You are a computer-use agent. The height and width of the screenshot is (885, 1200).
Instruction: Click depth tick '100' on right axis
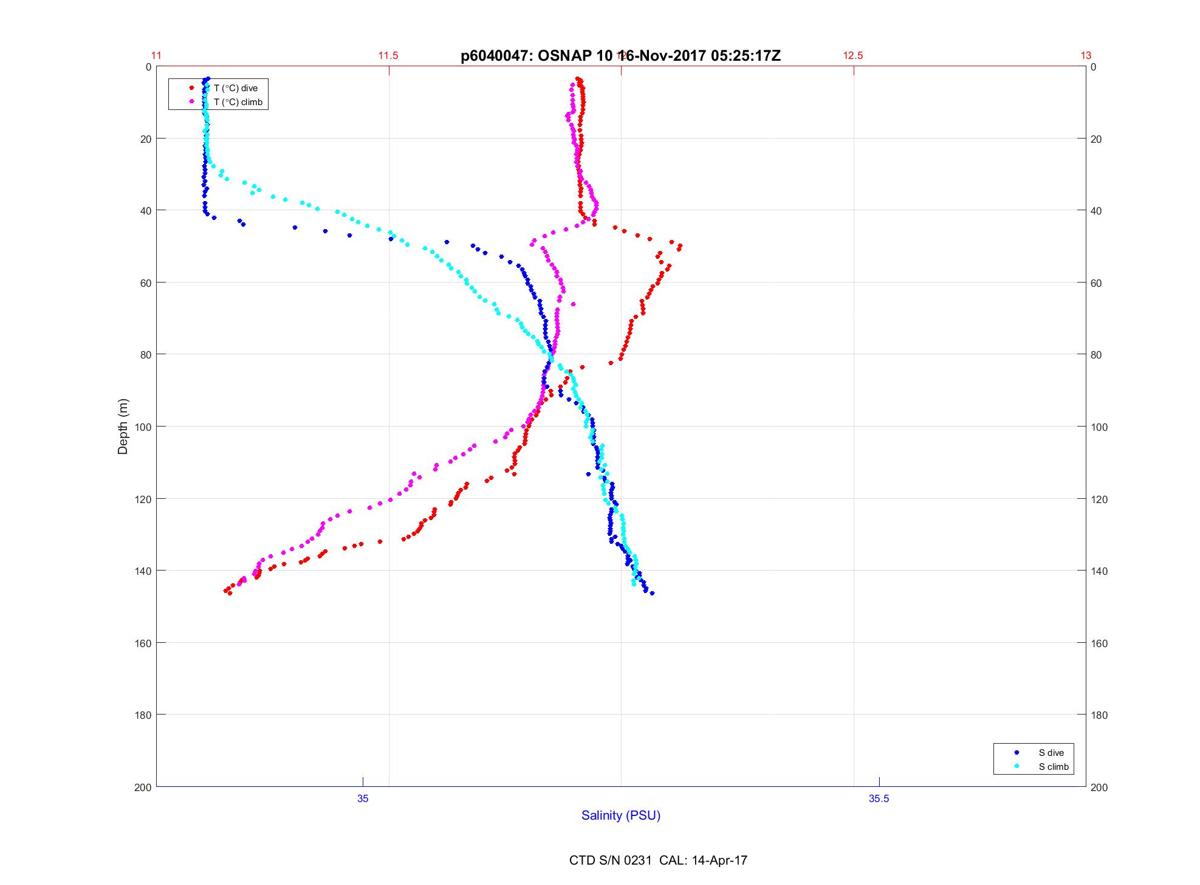tap(1100, 427)
